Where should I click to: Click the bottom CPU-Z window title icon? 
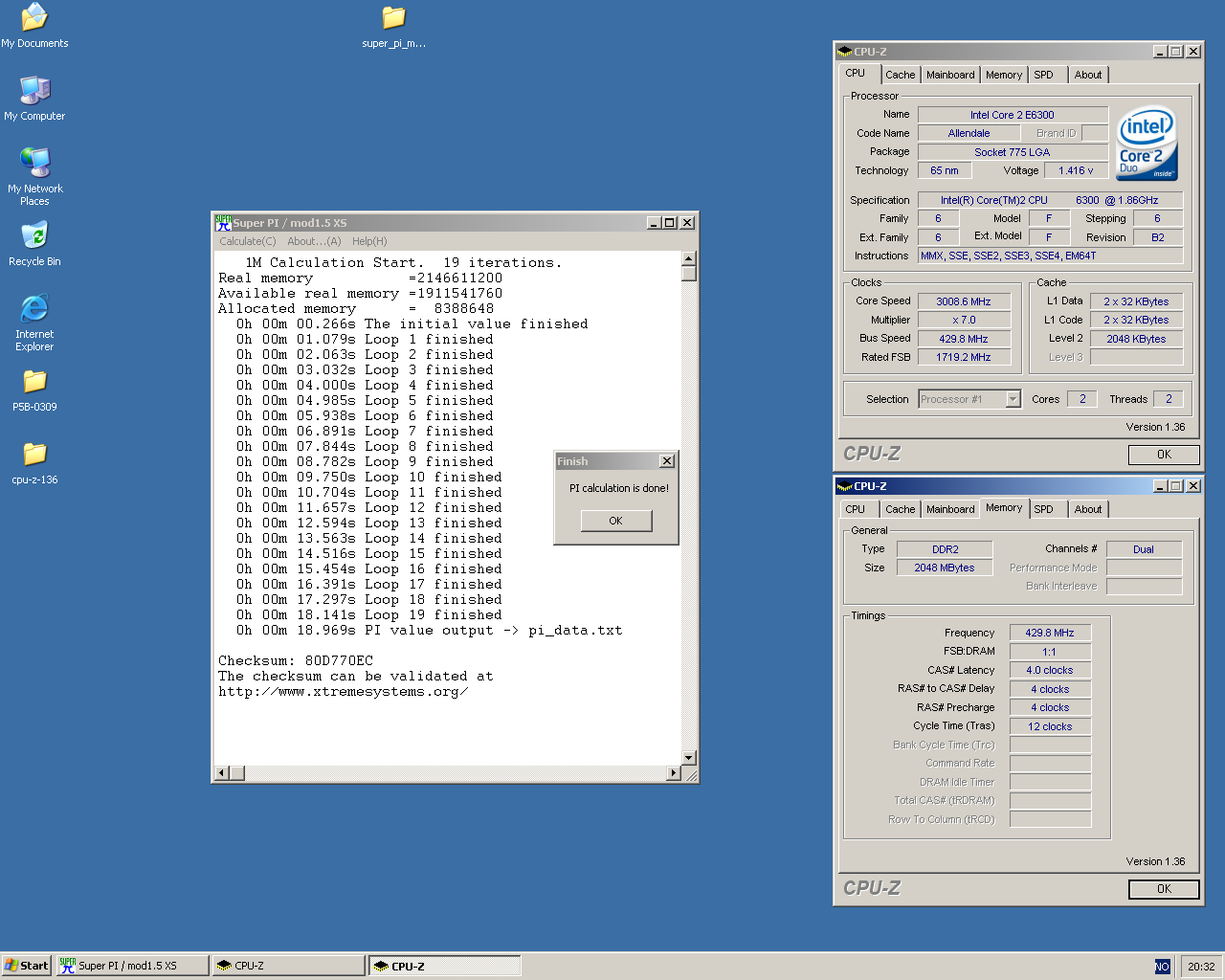(844, 486)
